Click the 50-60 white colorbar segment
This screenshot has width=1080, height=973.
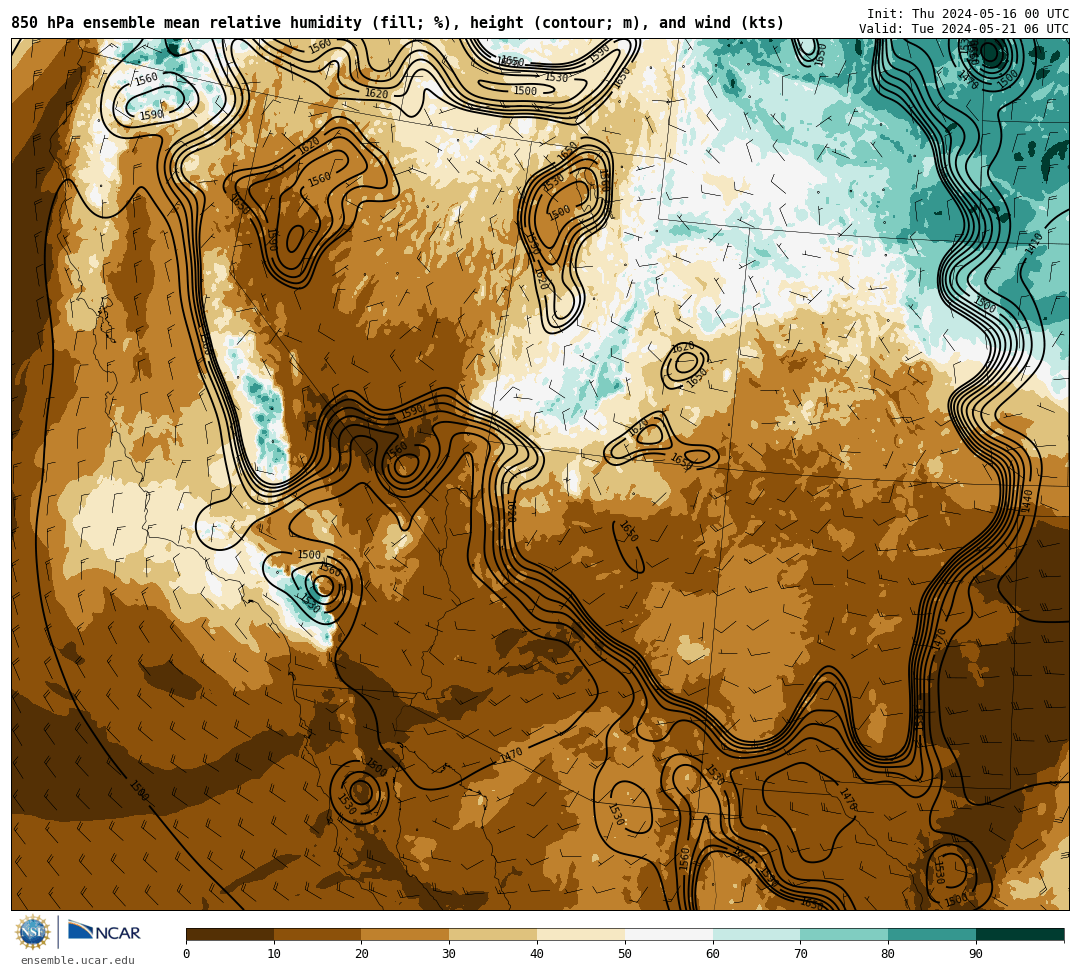[x=669, y=934]
